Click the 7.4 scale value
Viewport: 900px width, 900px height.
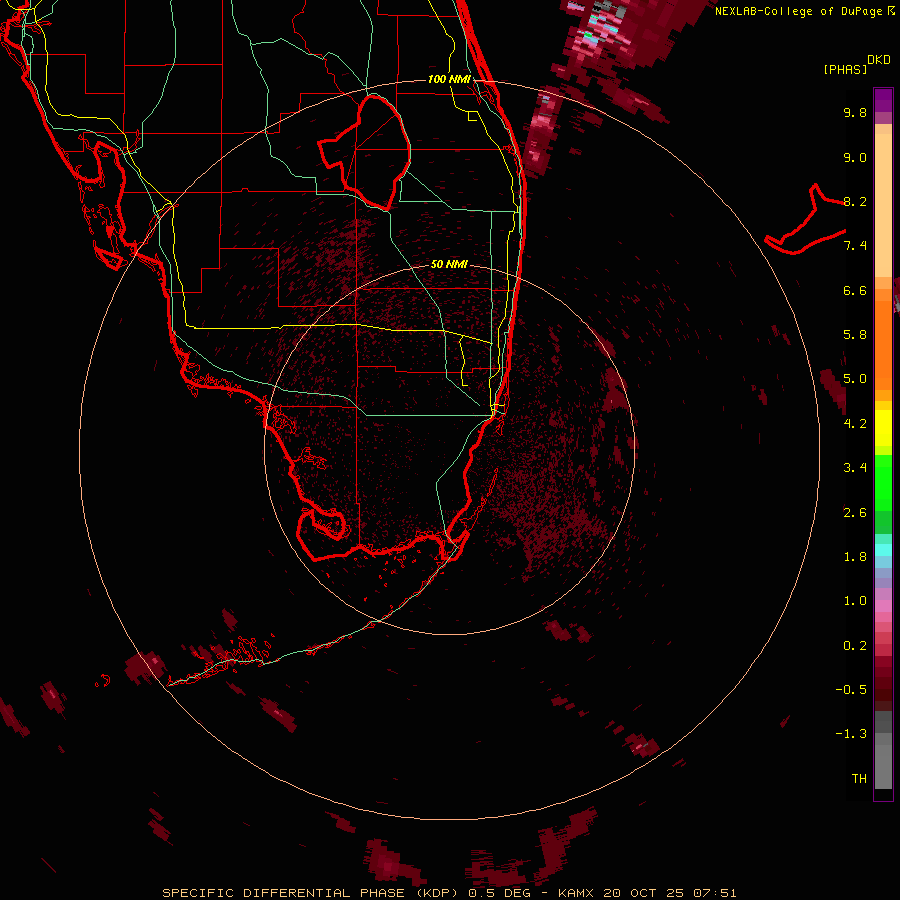855,246
